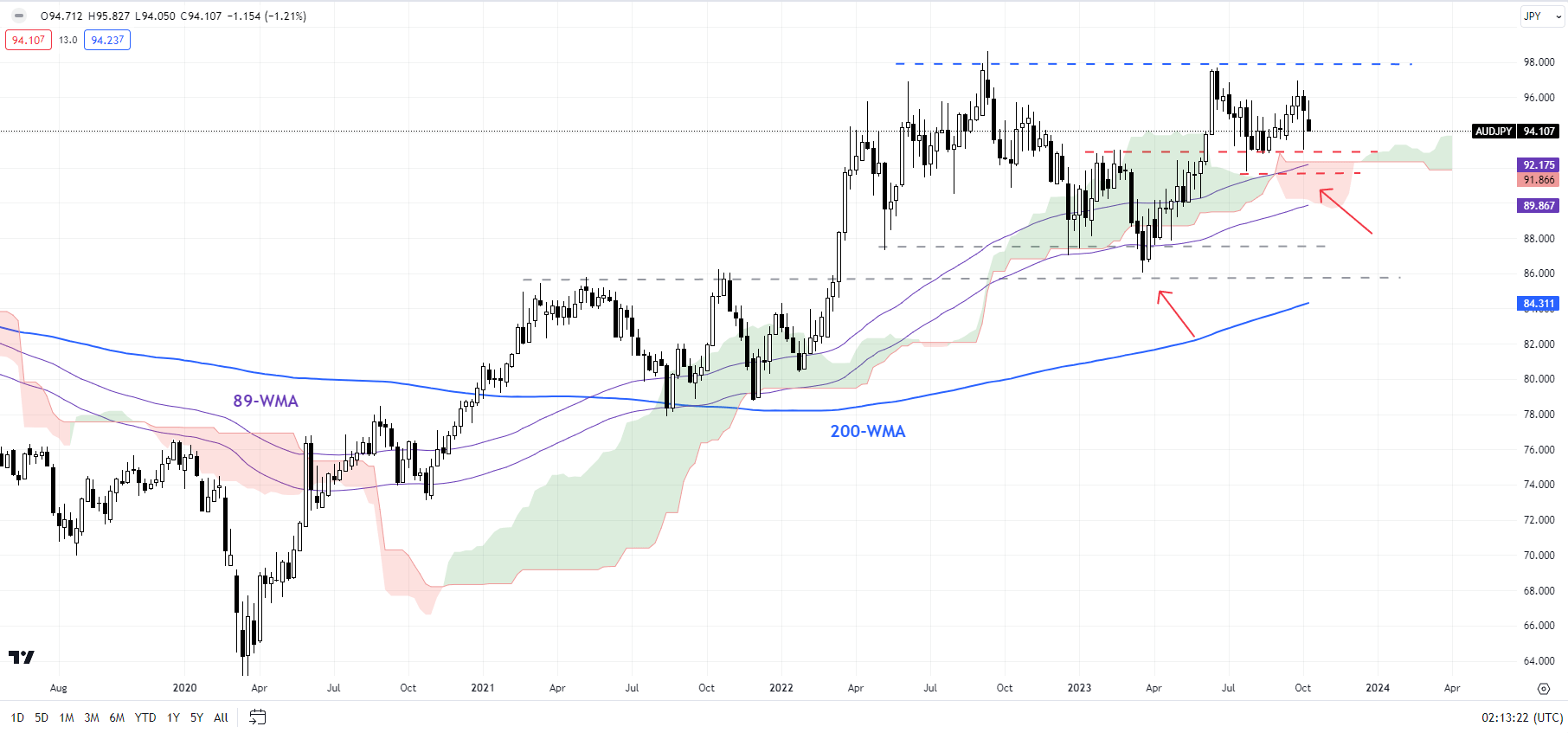Viewport: 1568px width, 733px height.
Task: Click the blue buy price 94.237 button
Action: [107, 40]
